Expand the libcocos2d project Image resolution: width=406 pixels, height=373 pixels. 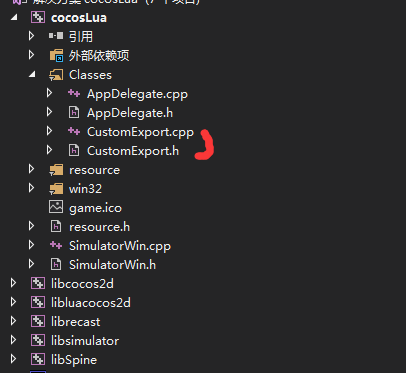click(x=13, y=283)
